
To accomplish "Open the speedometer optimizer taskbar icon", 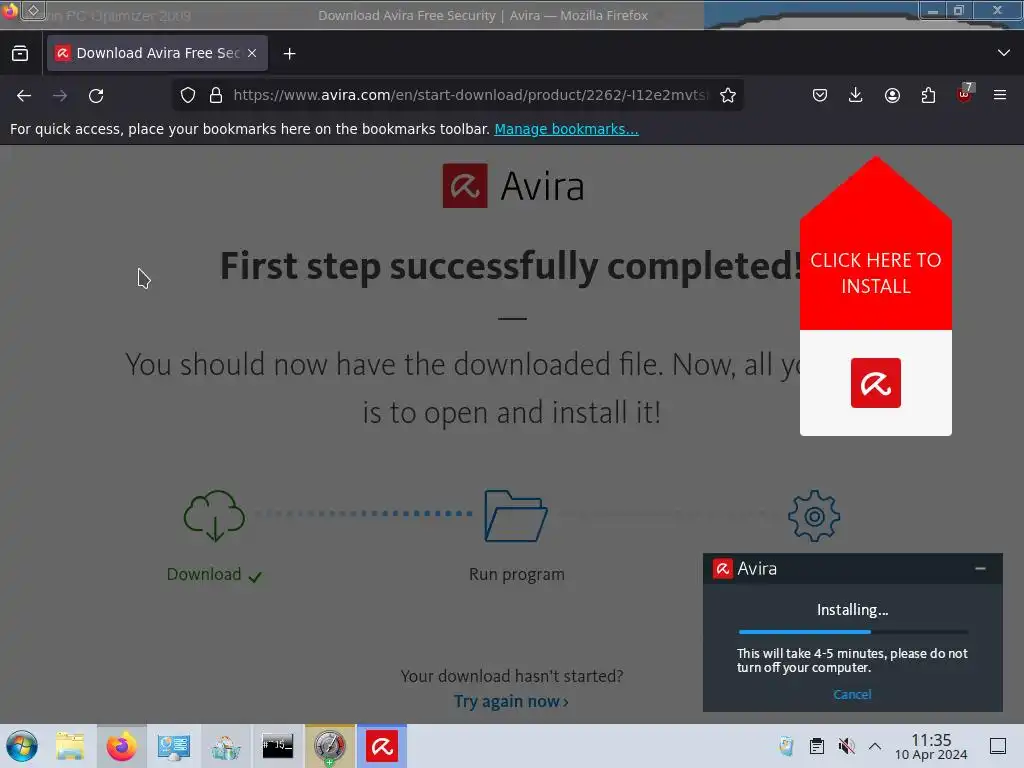I will (x=330, y=746).
